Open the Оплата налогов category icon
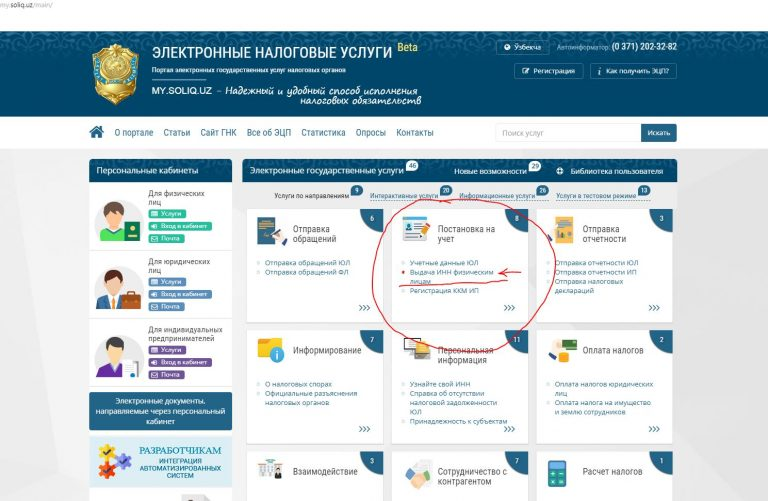 [563, 351]
